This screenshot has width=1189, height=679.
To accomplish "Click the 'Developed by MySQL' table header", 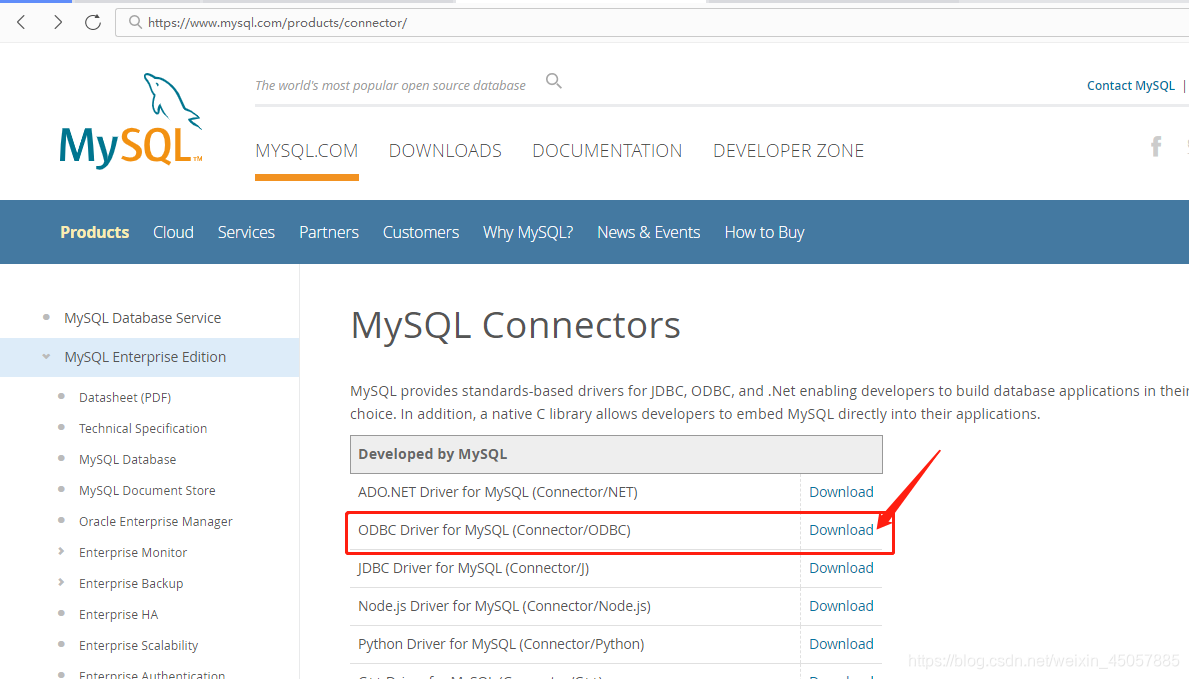I will (x=616, y=454).
